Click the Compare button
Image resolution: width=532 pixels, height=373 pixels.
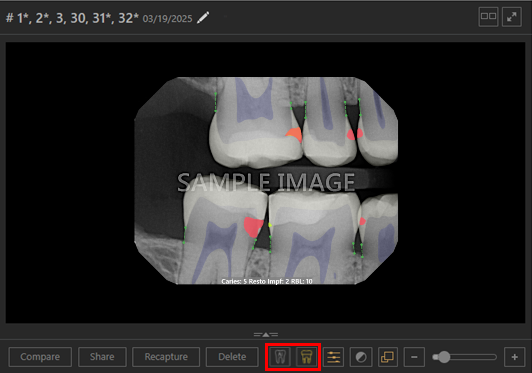(x=40, y=357)
